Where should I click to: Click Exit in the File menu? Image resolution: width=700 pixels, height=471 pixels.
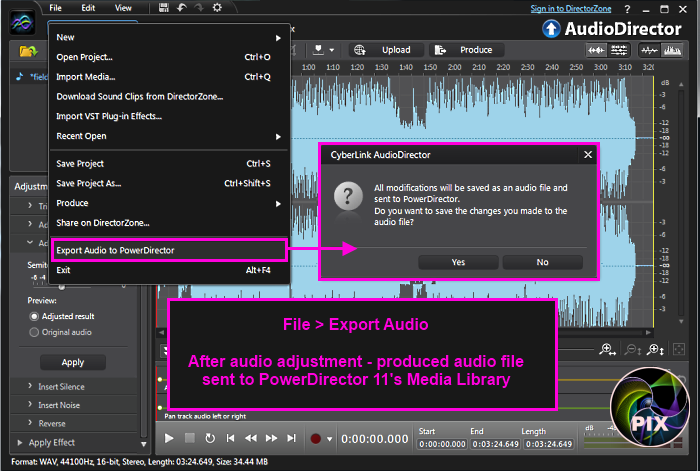pyautogui.click(x=169, y=270)
